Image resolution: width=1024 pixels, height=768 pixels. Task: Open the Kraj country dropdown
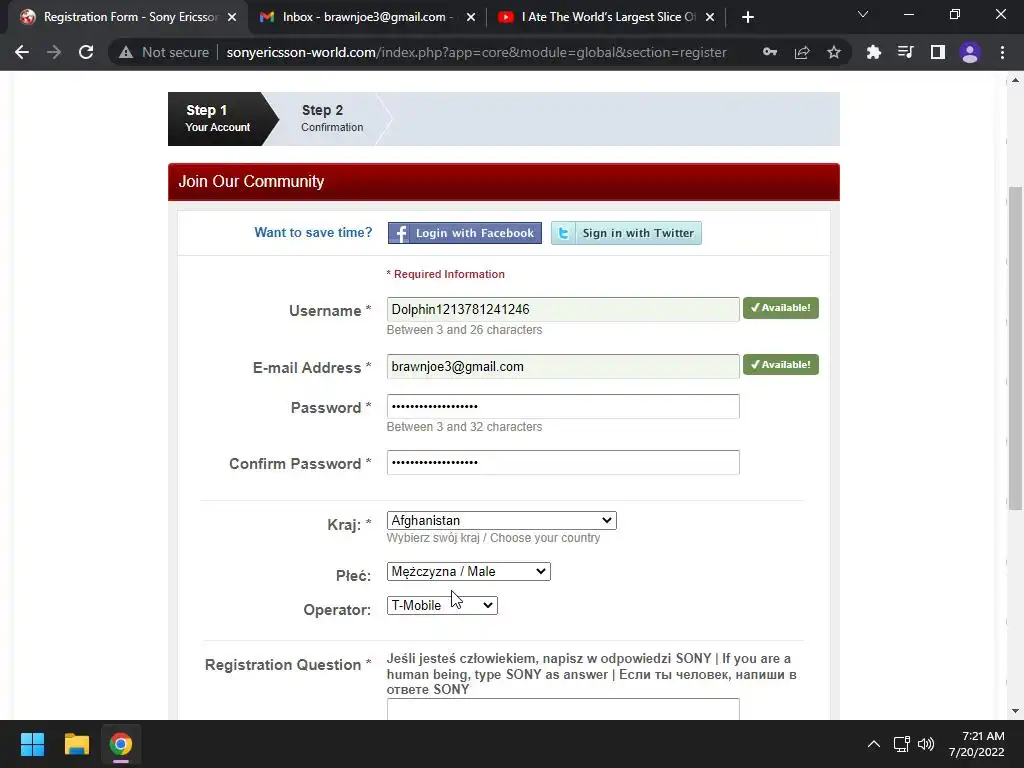tap(502, 520)
